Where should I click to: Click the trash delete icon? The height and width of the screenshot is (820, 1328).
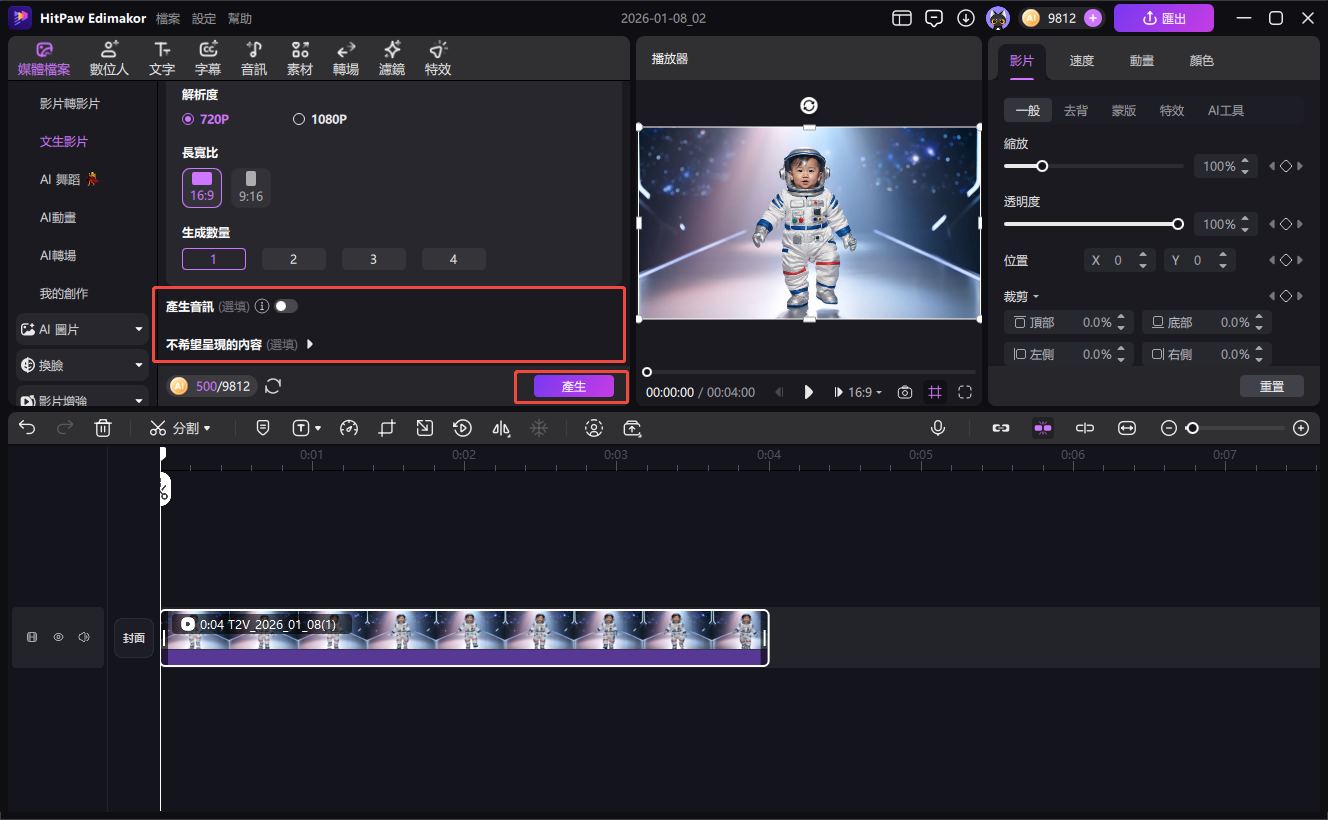[x=103, y=428]
